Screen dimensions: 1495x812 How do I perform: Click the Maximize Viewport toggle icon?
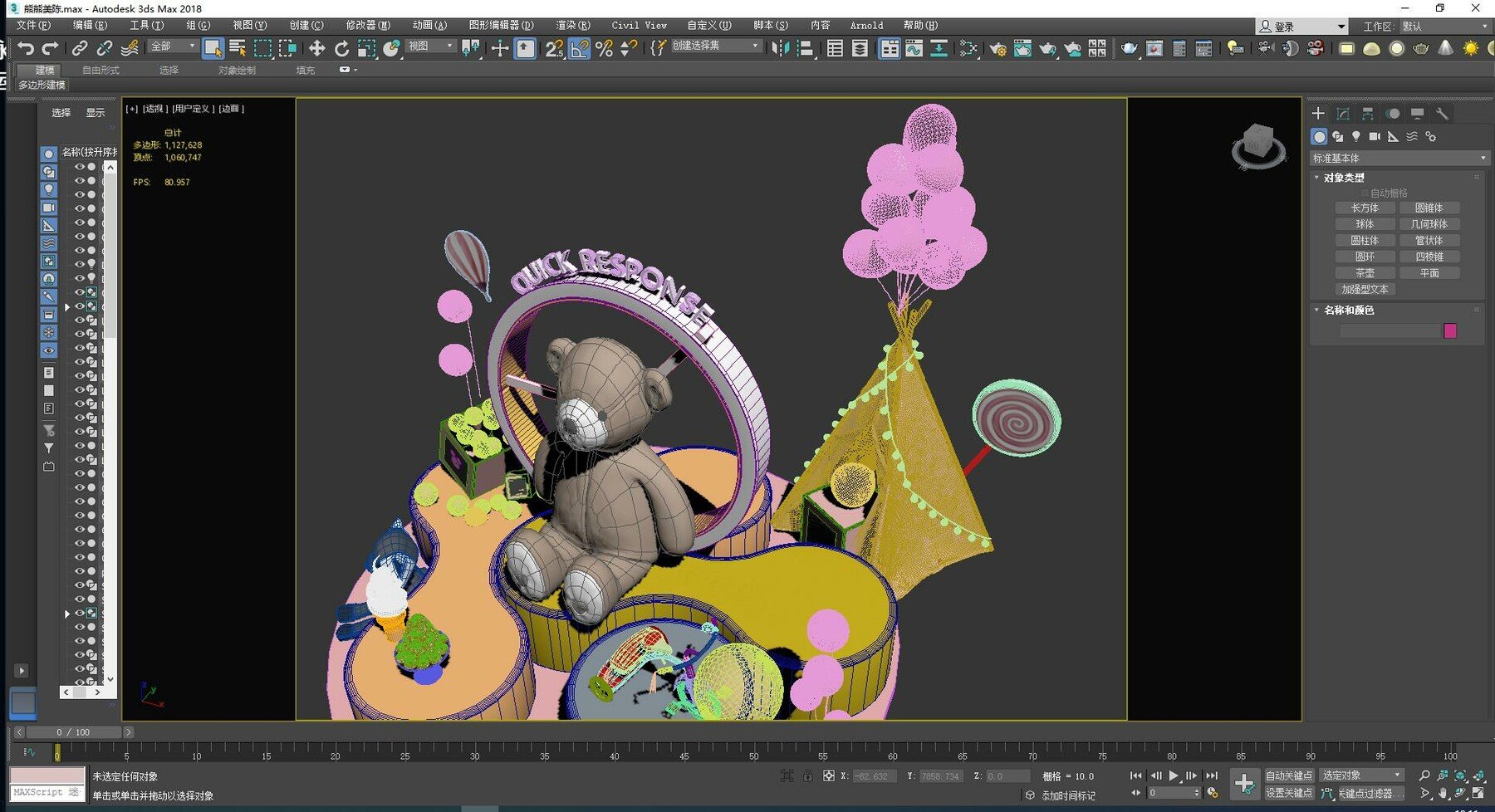click(x=1478, y=794)
